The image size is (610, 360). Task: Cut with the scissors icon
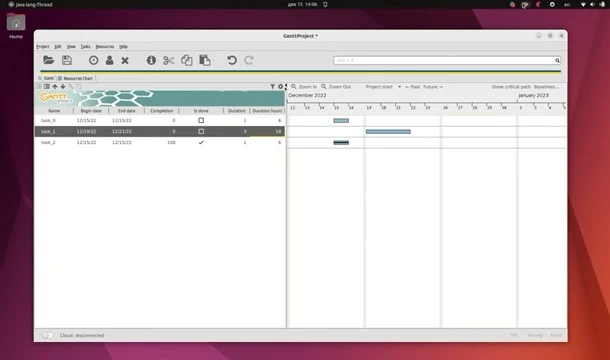point(169,60)
